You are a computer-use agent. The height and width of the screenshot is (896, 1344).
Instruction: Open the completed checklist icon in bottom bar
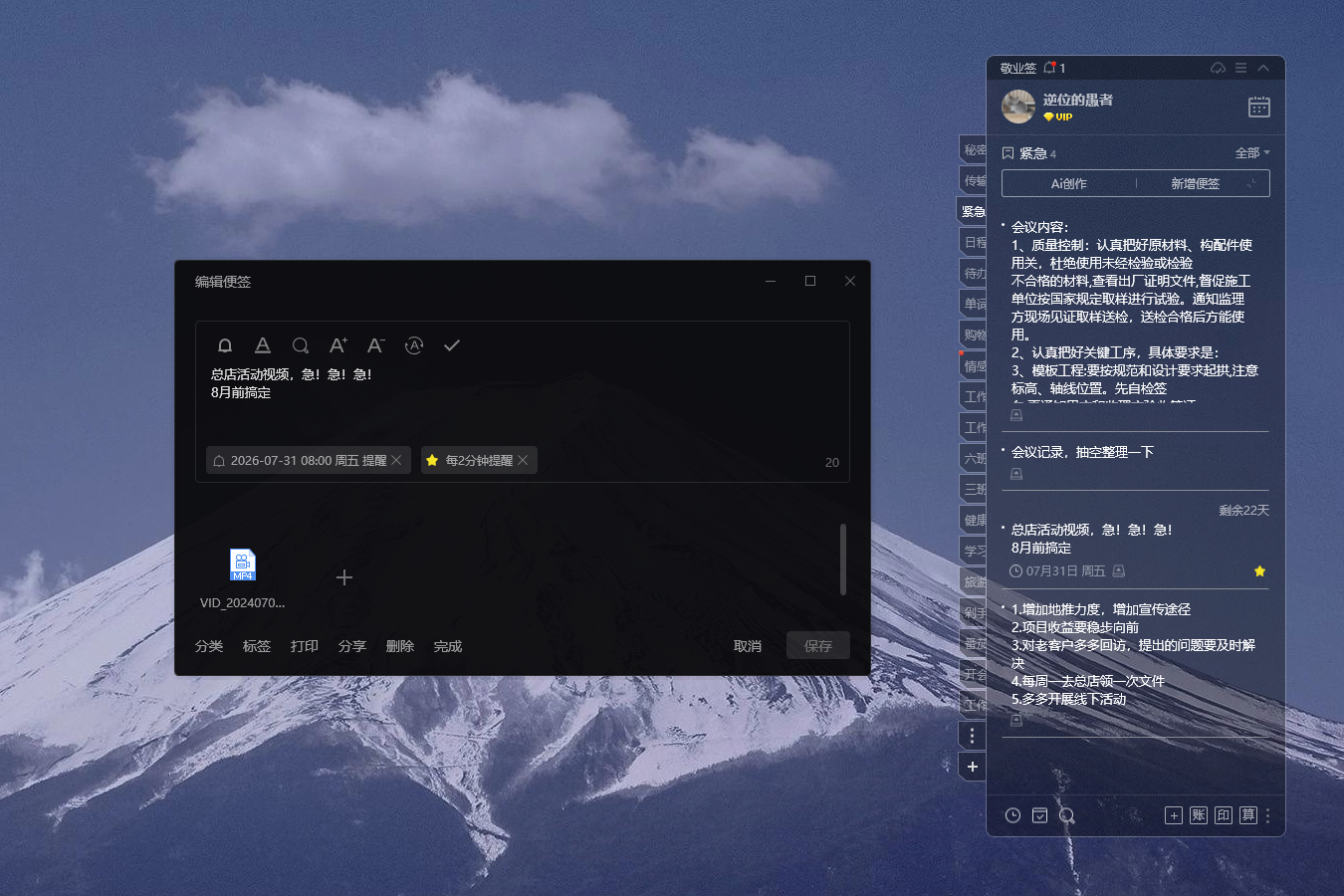click(1039, 815)
